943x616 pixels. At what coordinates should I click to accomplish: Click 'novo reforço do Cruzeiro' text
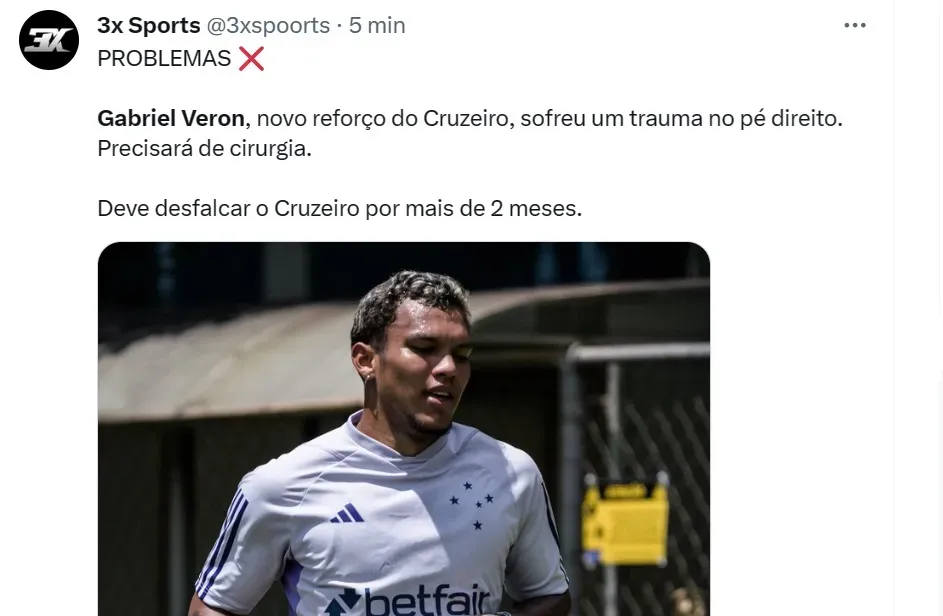coord(382,119)
